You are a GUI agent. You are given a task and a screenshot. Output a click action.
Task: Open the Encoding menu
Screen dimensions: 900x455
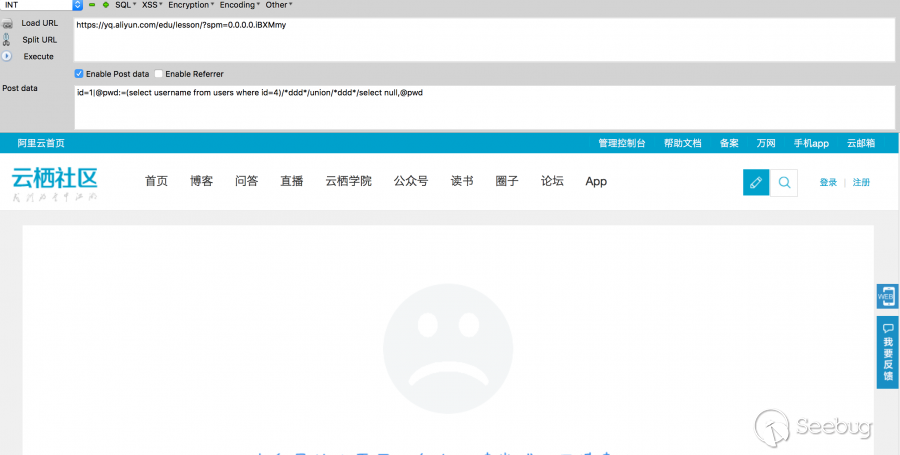click(240, 5)
